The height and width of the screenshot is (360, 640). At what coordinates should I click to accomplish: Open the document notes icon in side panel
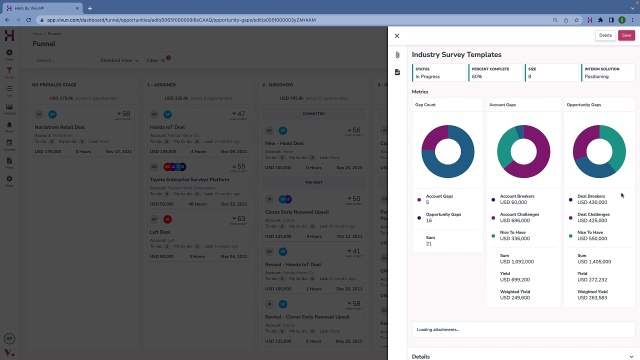398,72
